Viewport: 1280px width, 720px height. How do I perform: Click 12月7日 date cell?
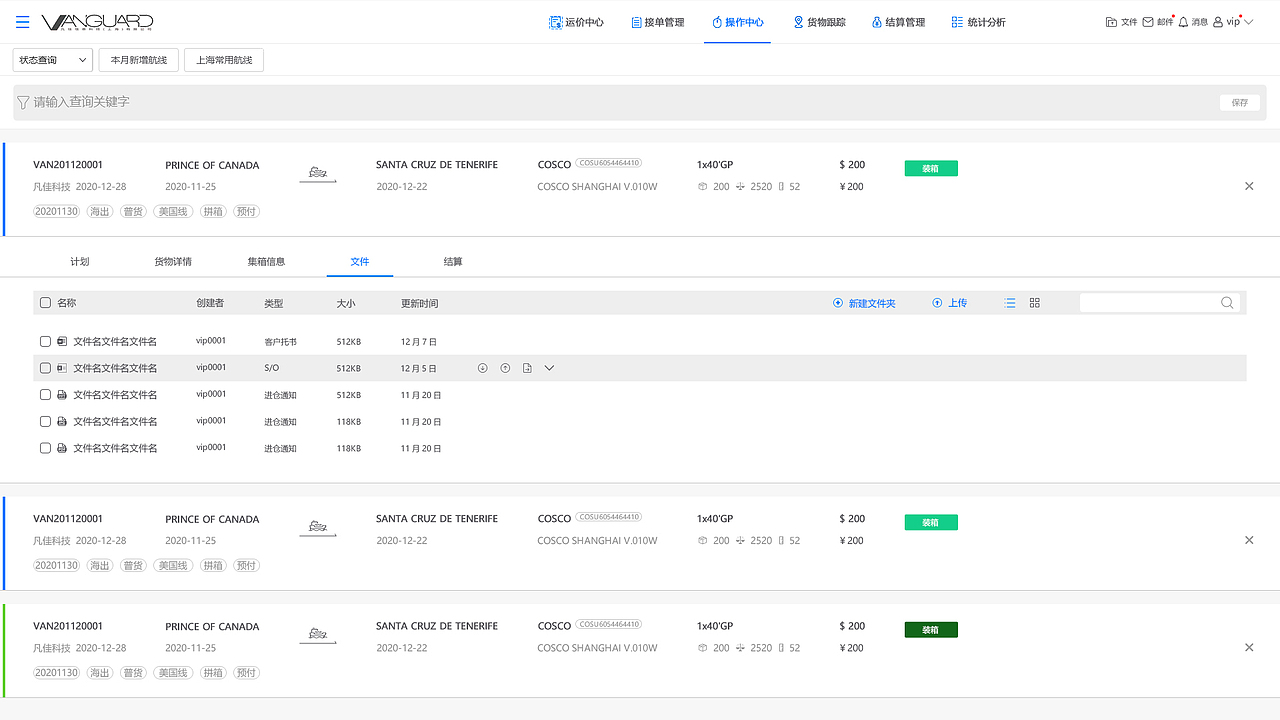[419, 342]
